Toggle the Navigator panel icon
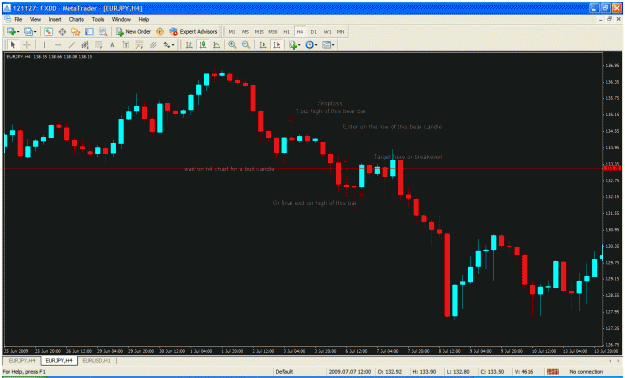625x378 pixels. pyautogui.click(x=76, y=32)
